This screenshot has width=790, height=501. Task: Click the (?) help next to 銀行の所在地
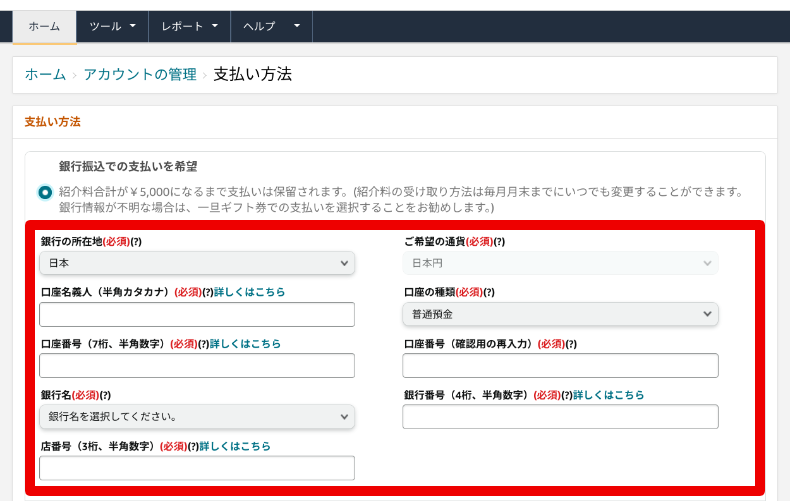click(x=136, y=242)
